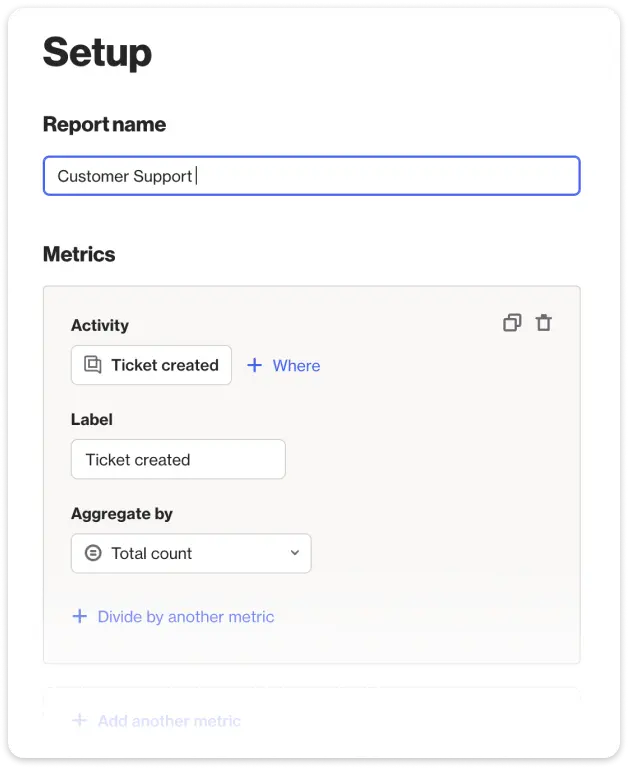628x768 pixels.
Task: Click Add another metric
Action: coord(169,721)
